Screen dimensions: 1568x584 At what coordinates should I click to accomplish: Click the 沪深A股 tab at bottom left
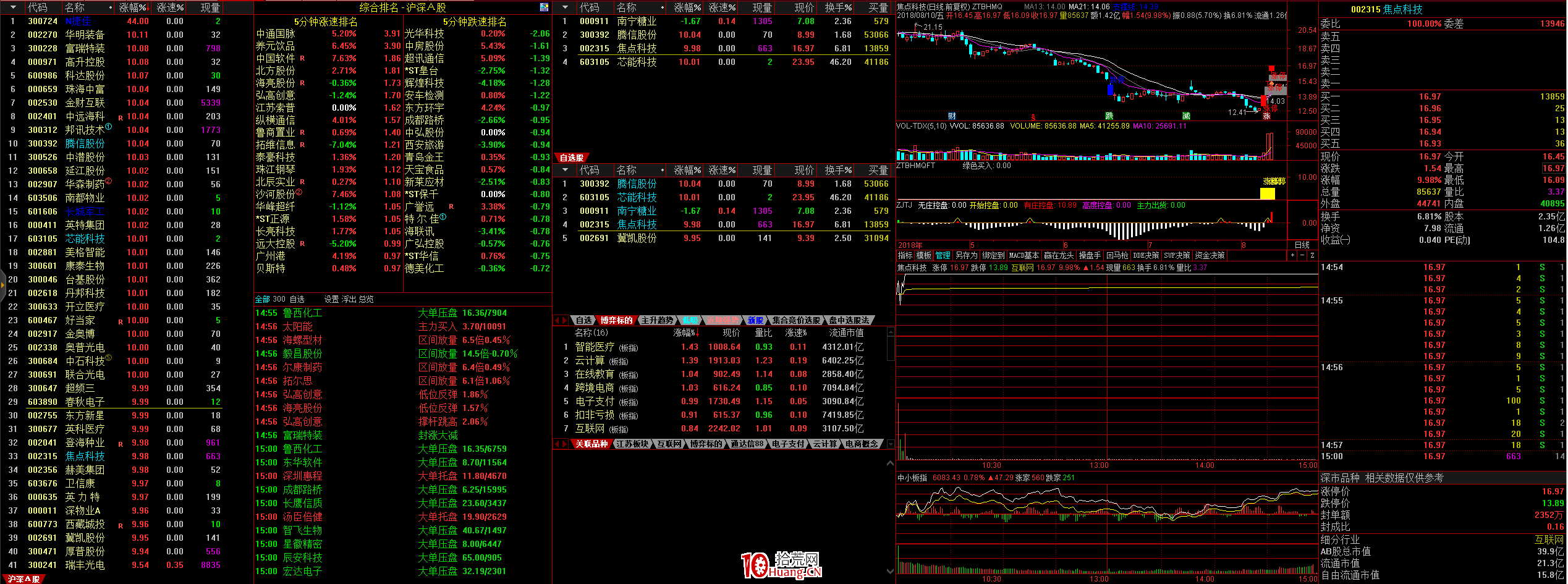point(23,579)
